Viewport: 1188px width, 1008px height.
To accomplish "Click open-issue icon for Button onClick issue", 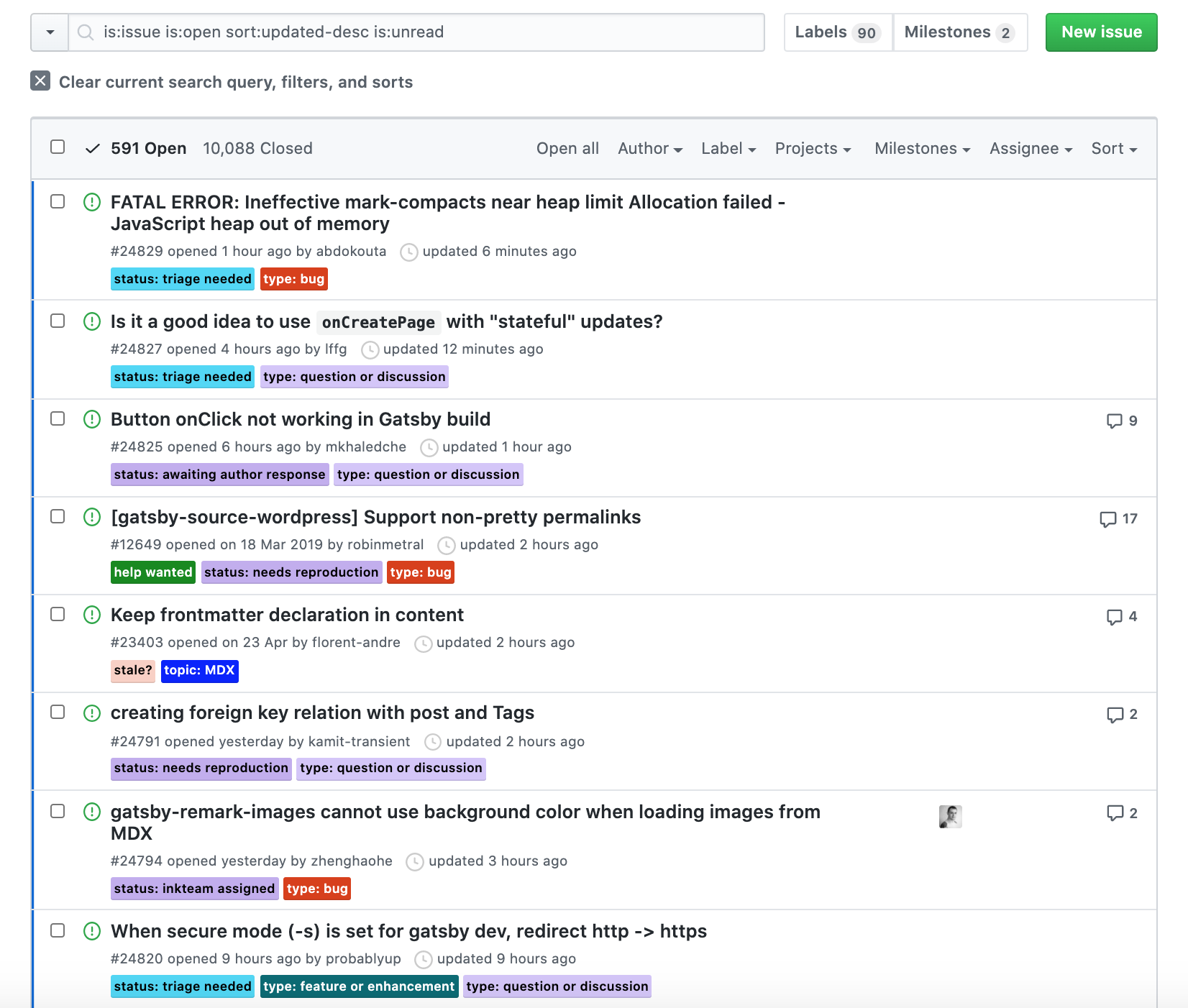I will (x=92, y=419).
